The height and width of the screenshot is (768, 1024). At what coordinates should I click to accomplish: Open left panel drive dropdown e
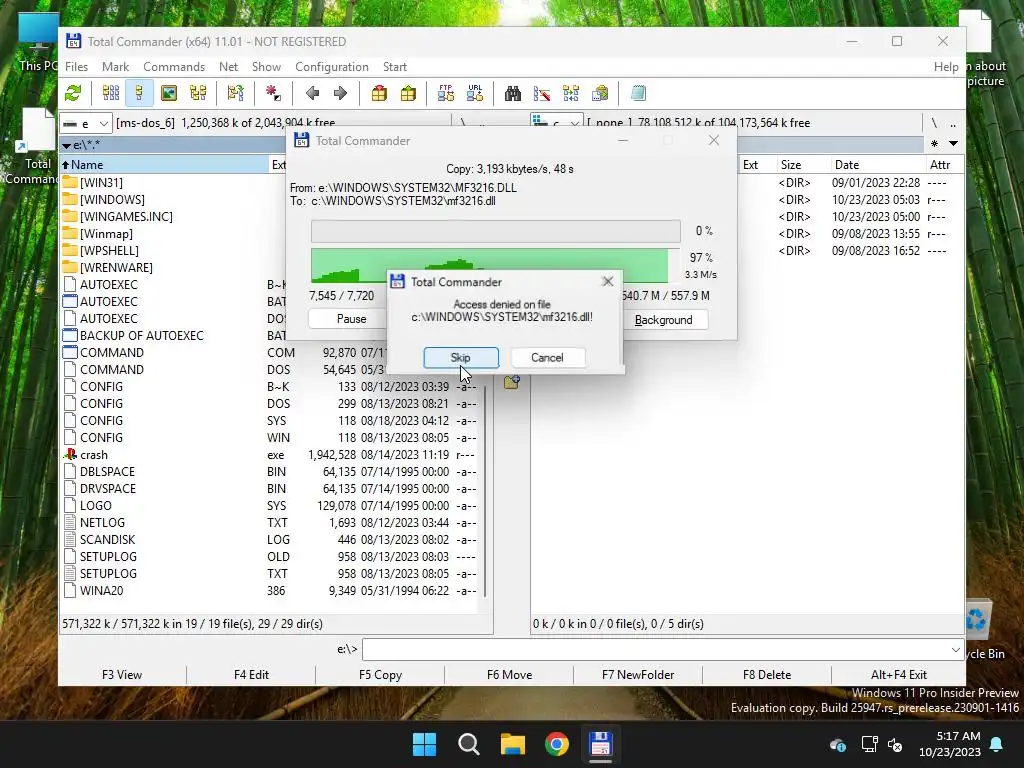(x=86, y=123)
